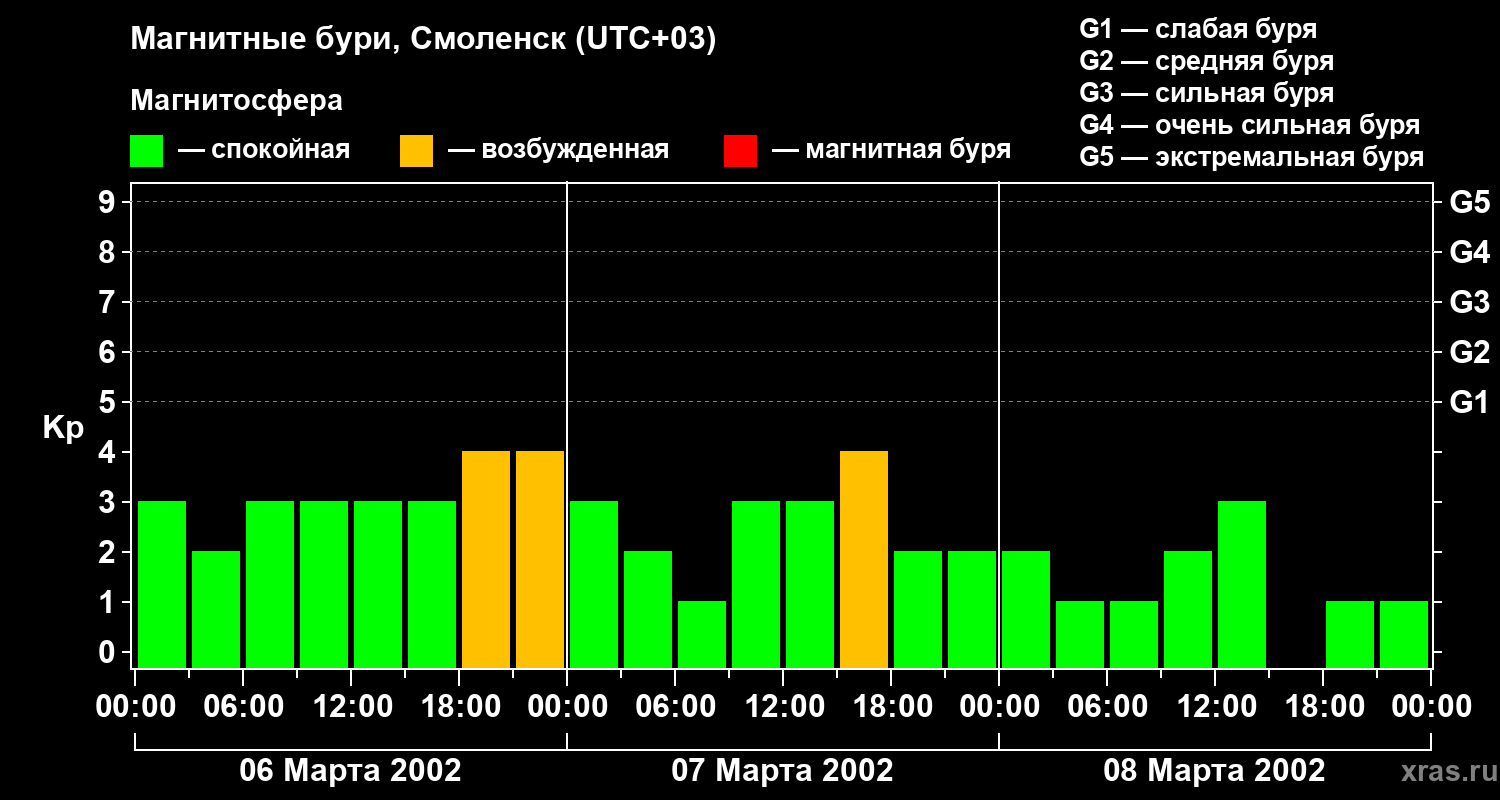
Task: Select the chart title 'Магнитные бури, Смоленск (UTC+03)'
Action: [x=424, y=40]
